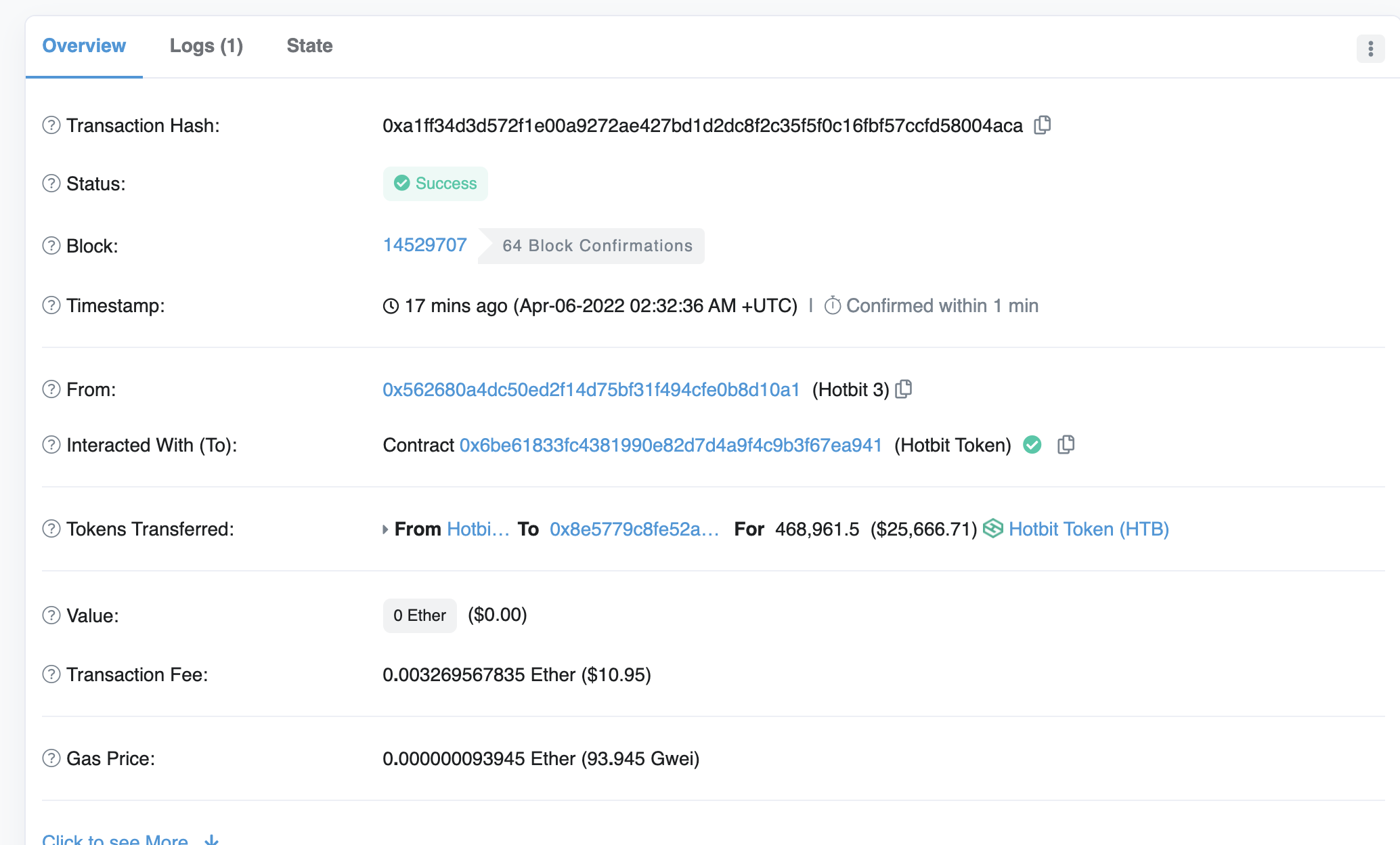Screen dimensions: 1400x845
Task: Expand the token transfer details triangle
Action: 385,529
